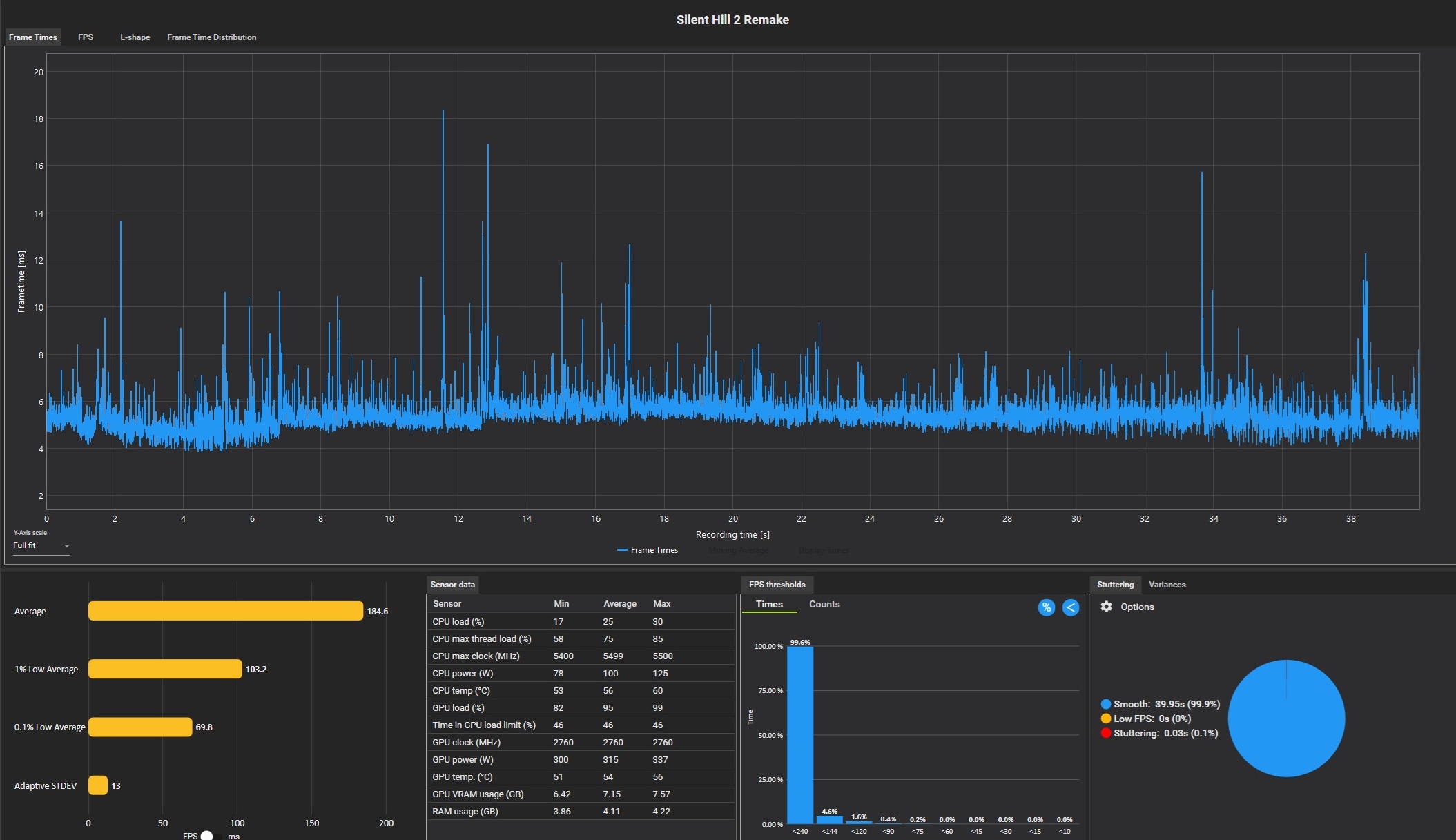Viewport: 1456px width, 840px height.
Task: Click the 1% Low Average bar
Action: (165, 669)
